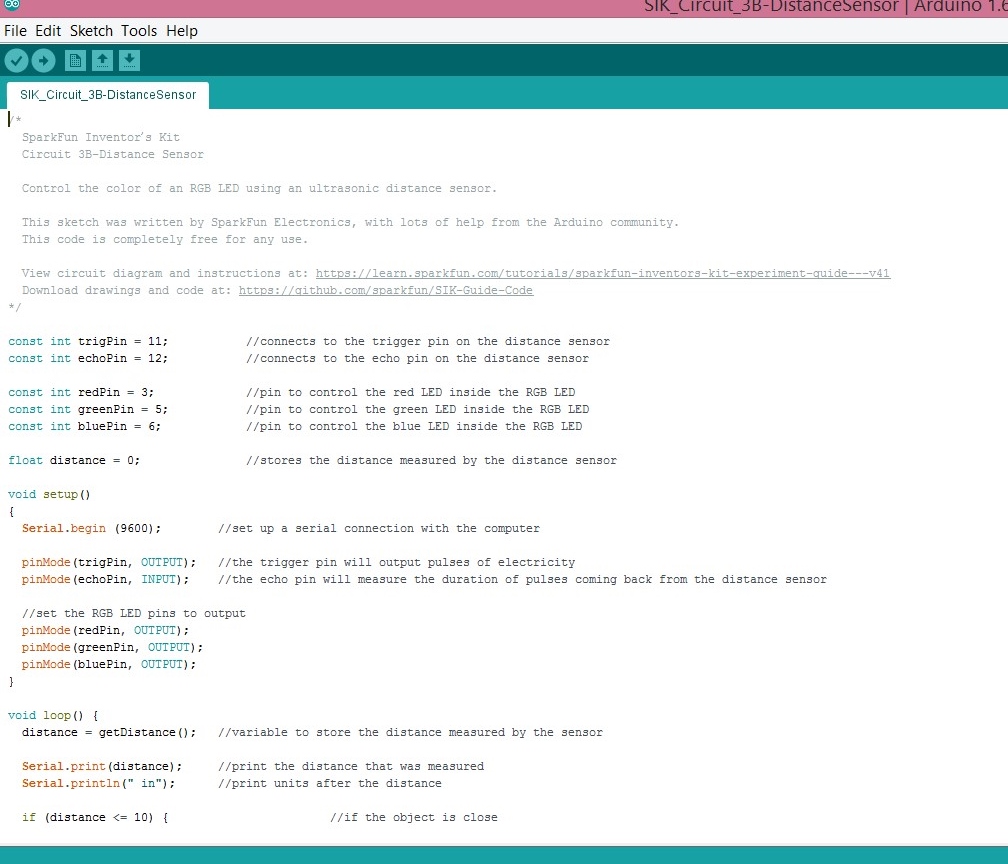Create a new sketch with the New icon
1008x864 pixels.
[x=75, y=60]
